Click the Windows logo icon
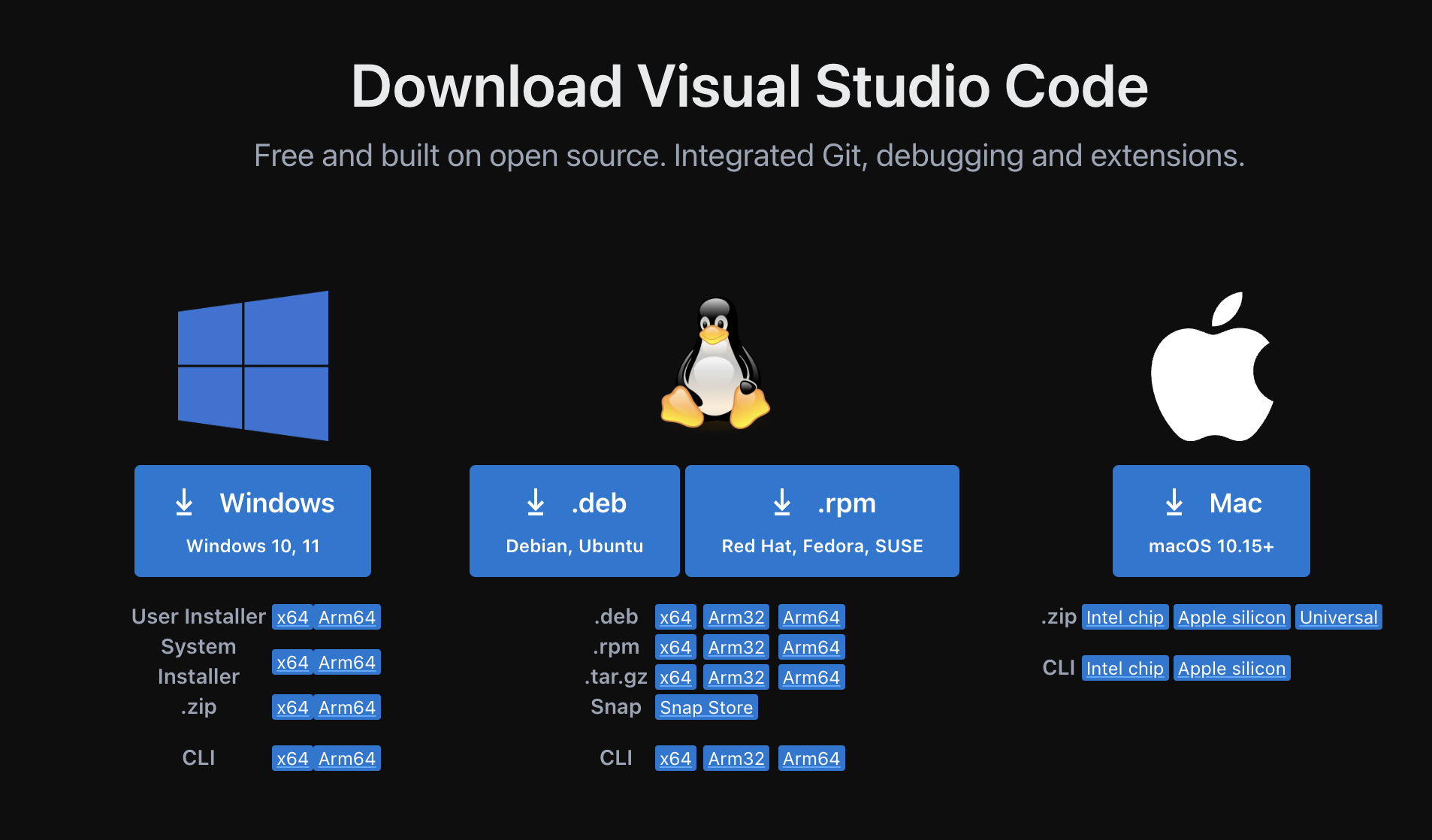Viewport: 1432px width, 840px height. point(253,366)
